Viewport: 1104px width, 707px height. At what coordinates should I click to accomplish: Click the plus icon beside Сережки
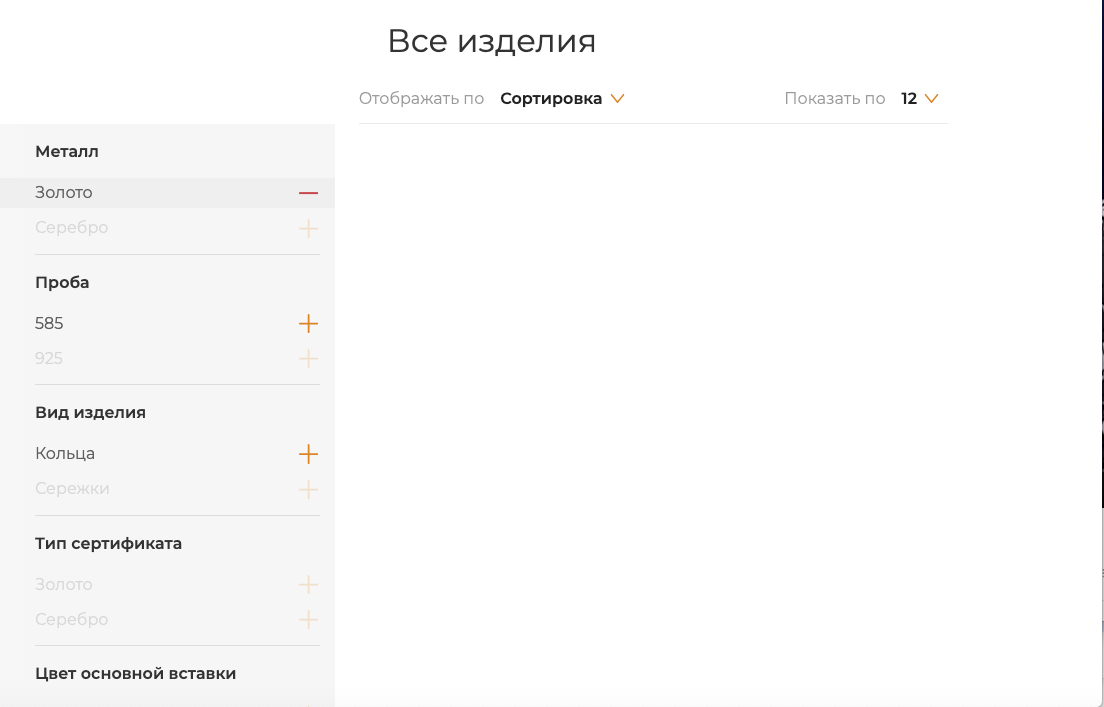click(308, 490)
